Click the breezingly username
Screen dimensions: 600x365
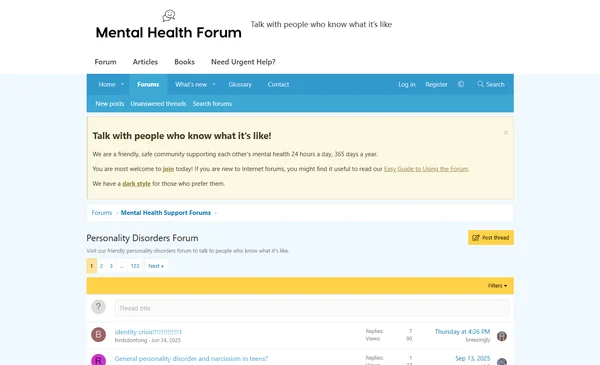(478, 340)
